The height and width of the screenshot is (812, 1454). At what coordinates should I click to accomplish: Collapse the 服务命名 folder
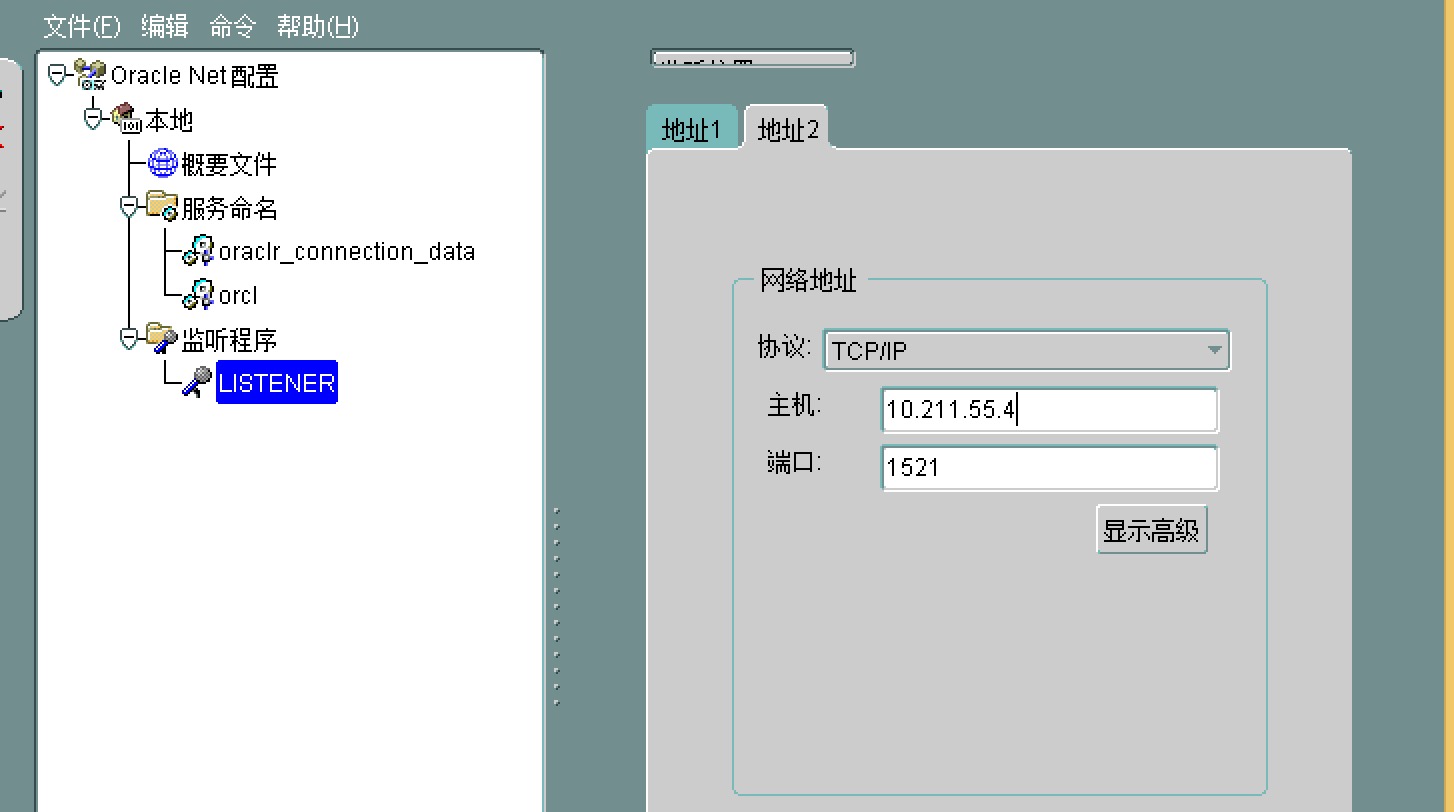[x=130, y=207]
